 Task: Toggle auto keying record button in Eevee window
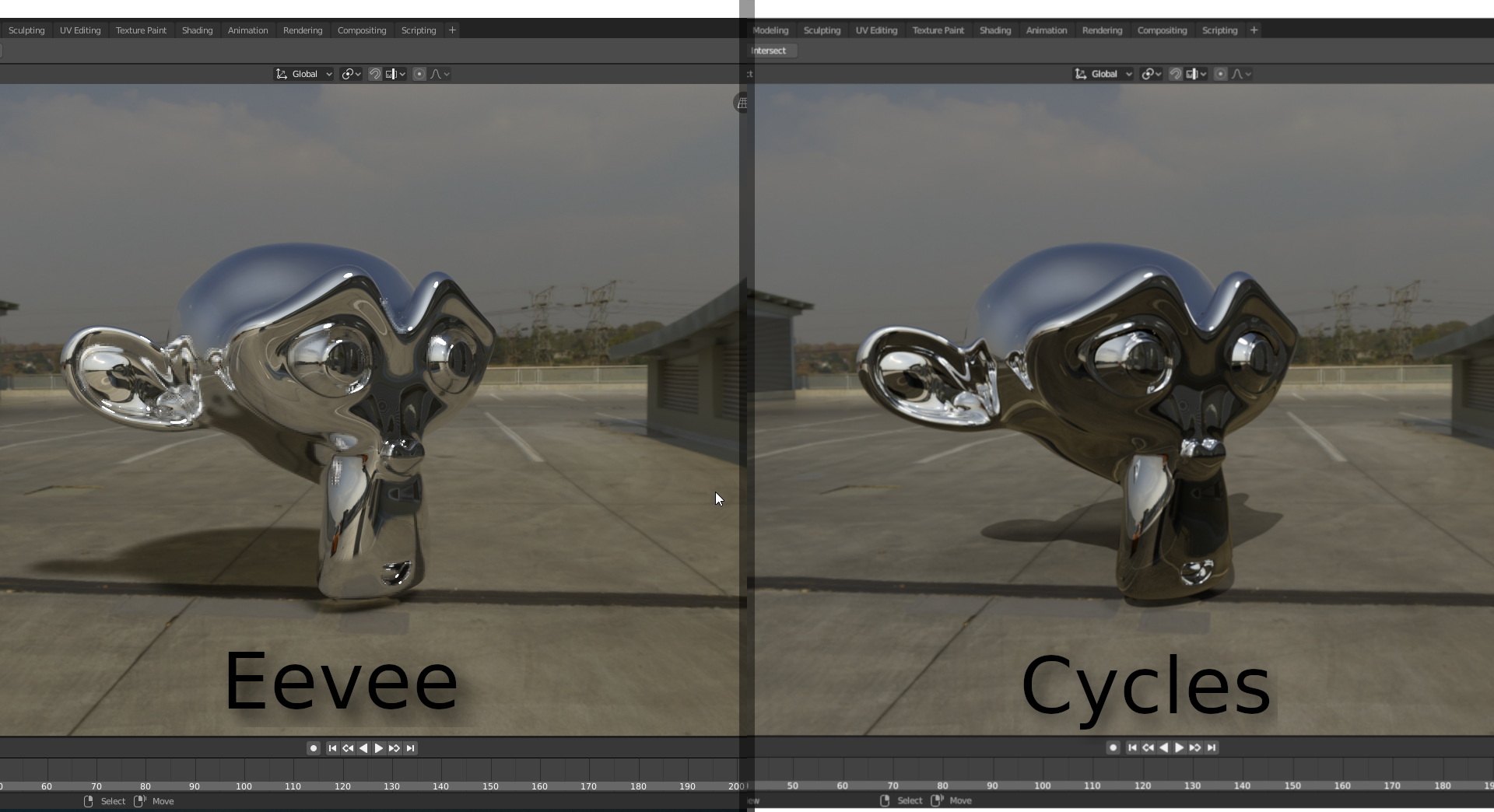click(x=314, y=748)
